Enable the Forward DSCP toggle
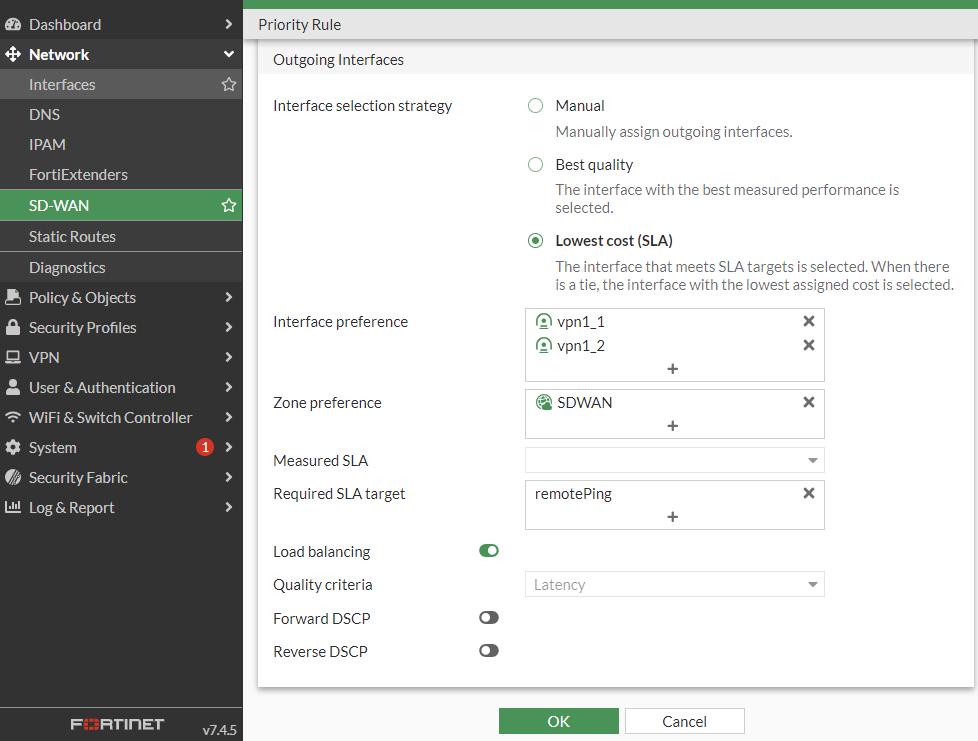The height and width of the screenshot is (741, 978). coord(488,618)
